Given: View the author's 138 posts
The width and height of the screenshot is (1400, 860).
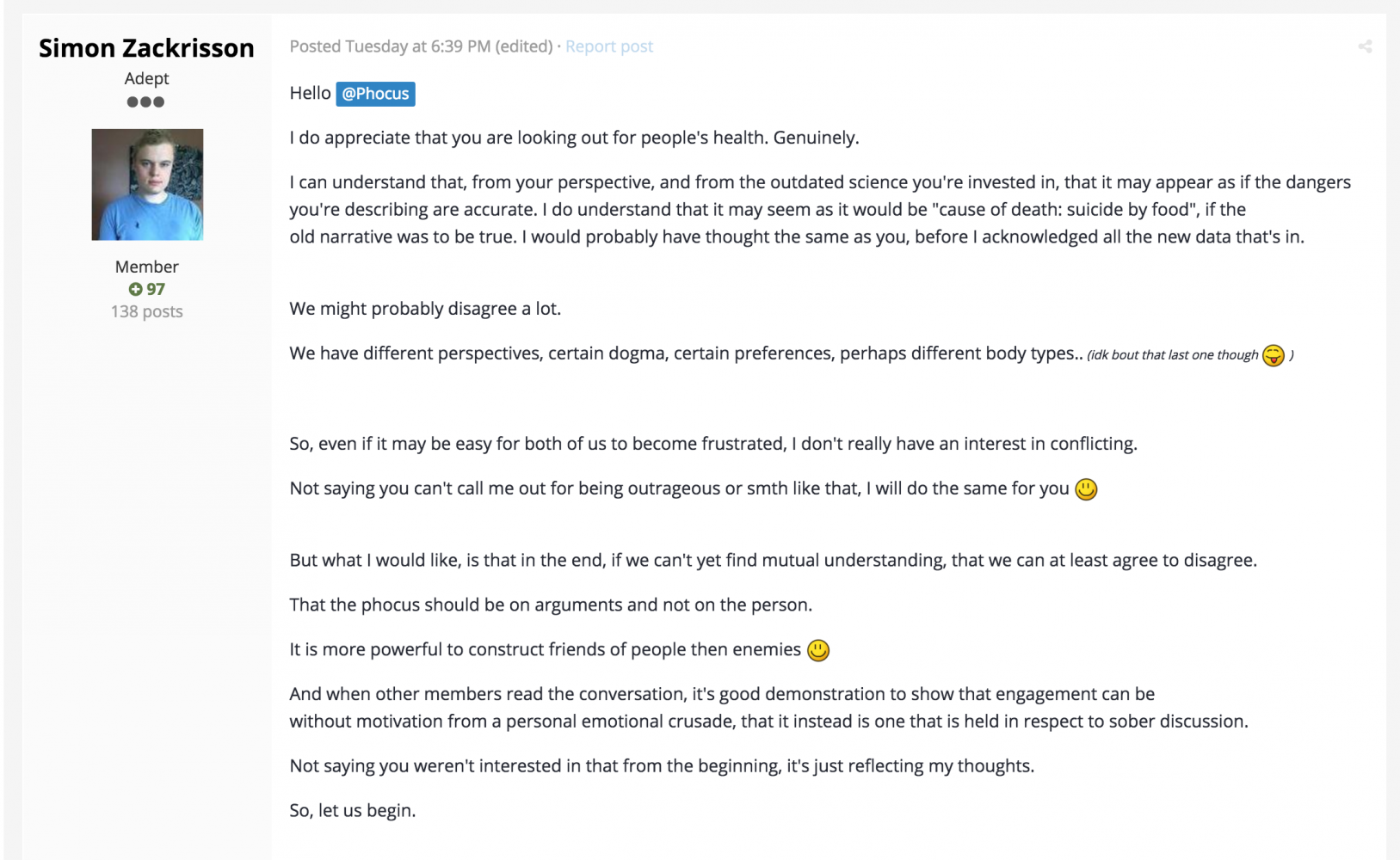Looking at the screenshot, I should pos(146,311).
